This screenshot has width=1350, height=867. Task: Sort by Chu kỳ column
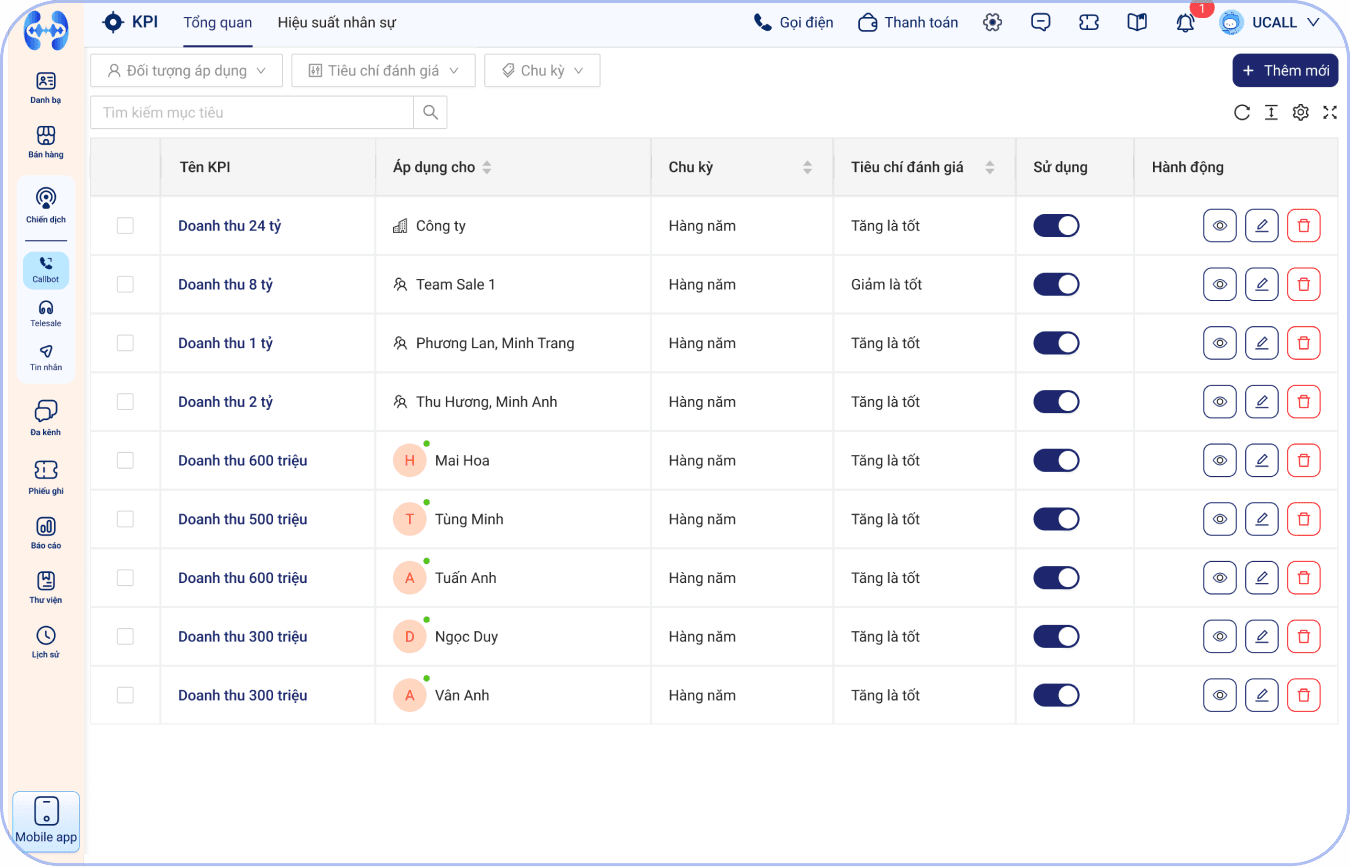(x=807, y=168)
